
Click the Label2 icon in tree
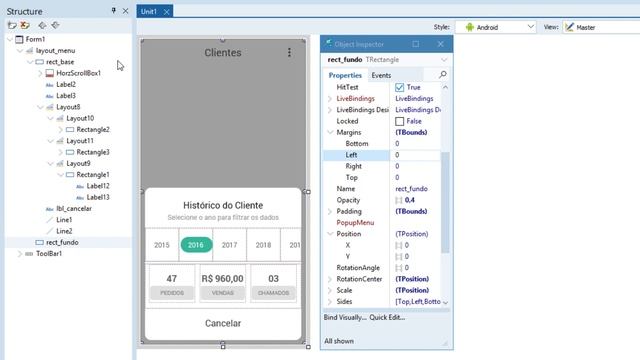50,85
